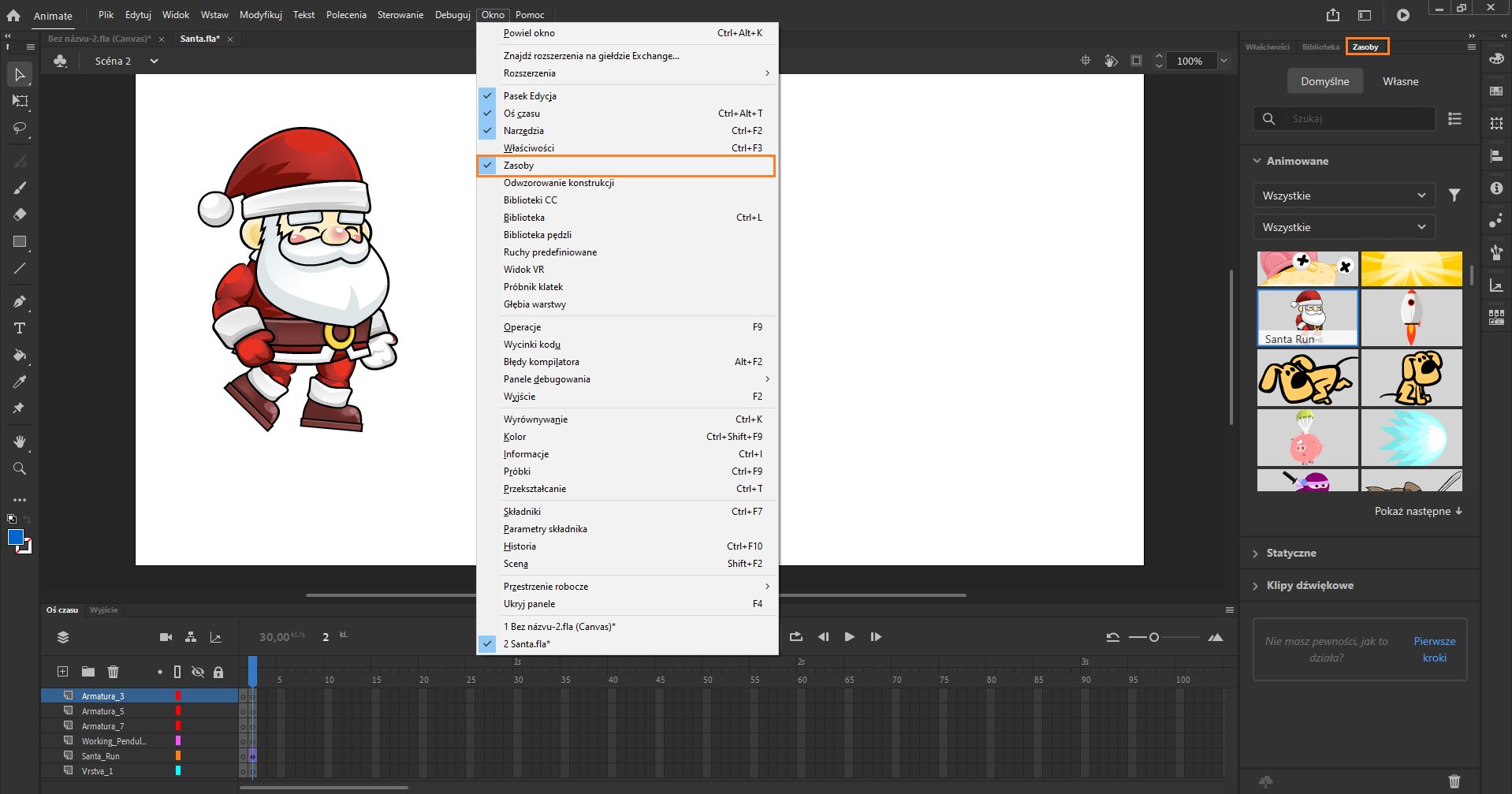
Task: Open the Modyfikuj menu
Action: 260,15
